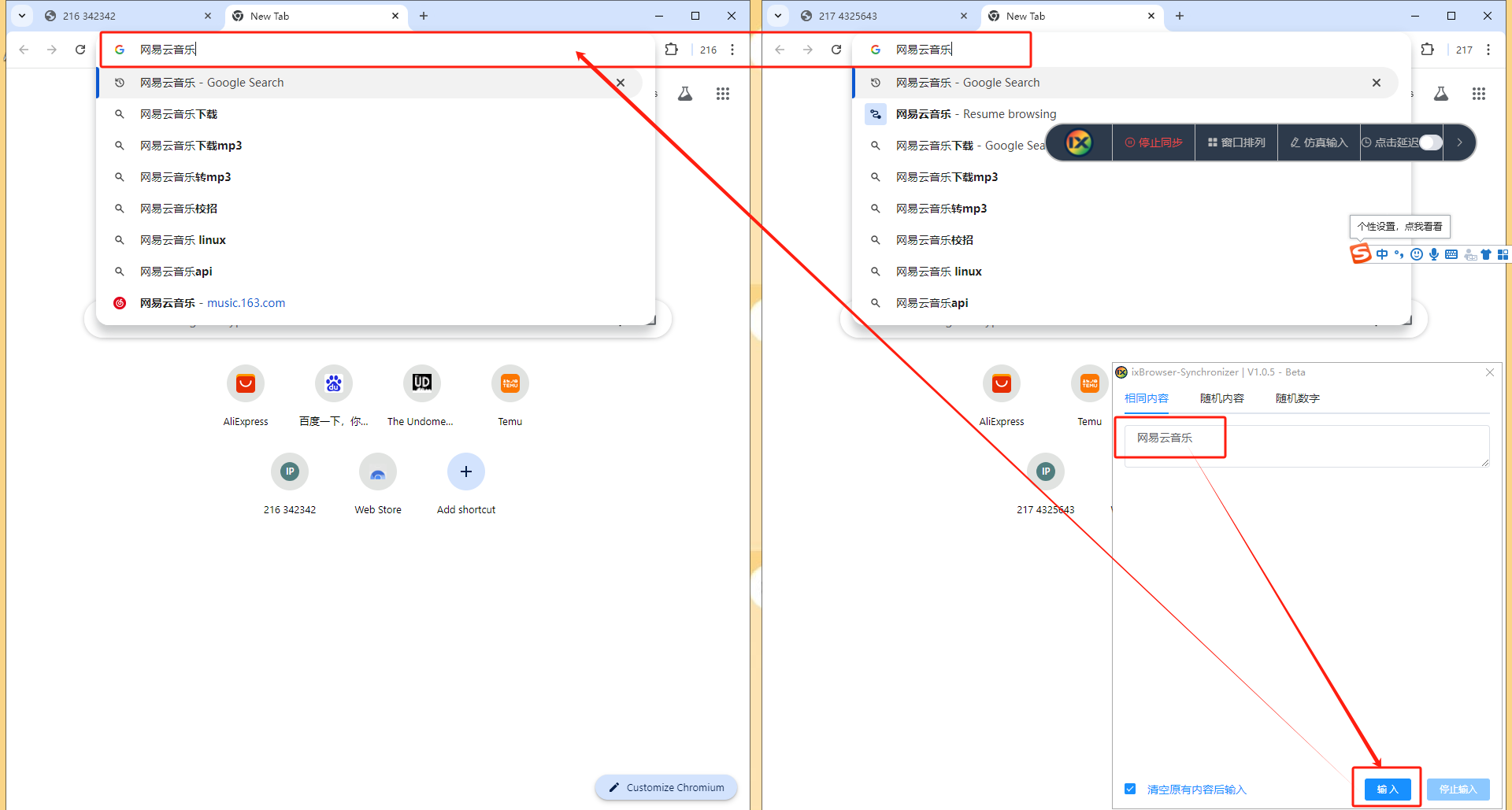This screenshot has height=810, width=1512.
Task: Select the 216 342342 tab in left window
Action: [x=128, y=16]
